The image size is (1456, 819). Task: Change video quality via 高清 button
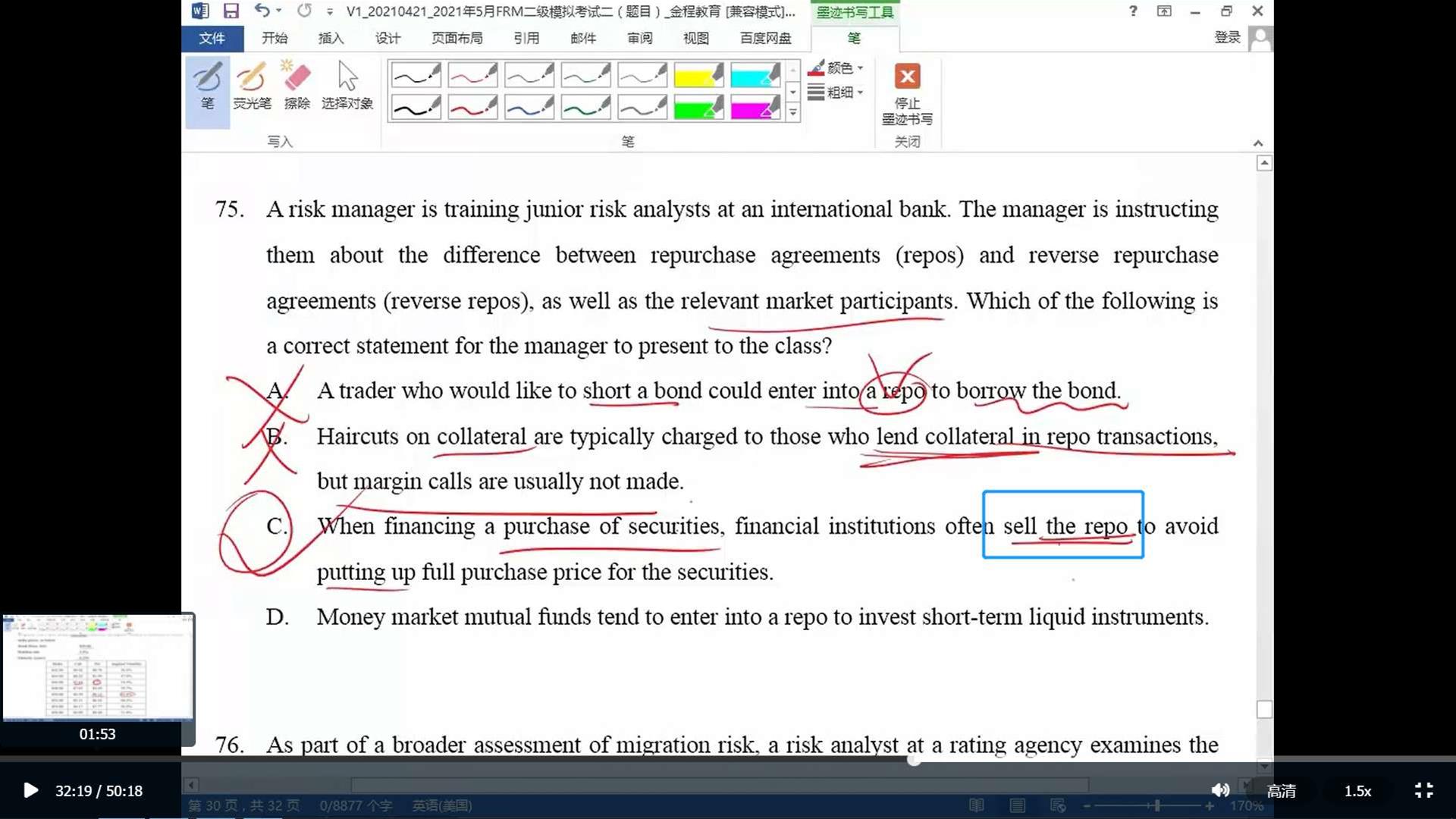pos(1282,791)
